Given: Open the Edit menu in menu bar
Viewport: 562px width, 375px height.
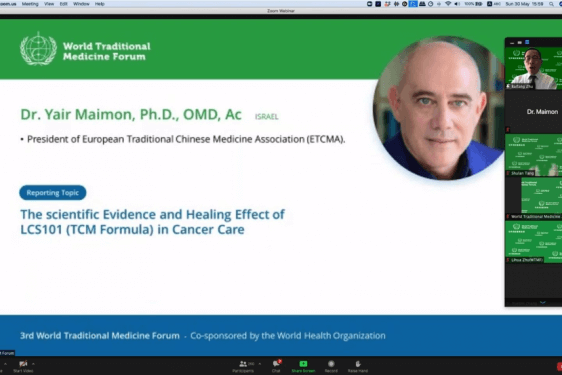Looking at the screenshot, I should point(63,4).
